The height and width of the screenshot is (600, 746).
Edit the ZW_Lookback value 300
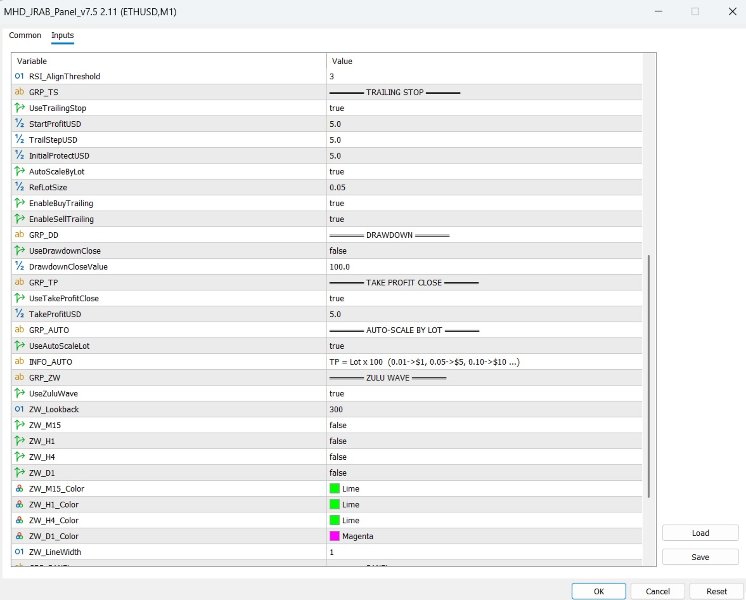pos(484,409)
